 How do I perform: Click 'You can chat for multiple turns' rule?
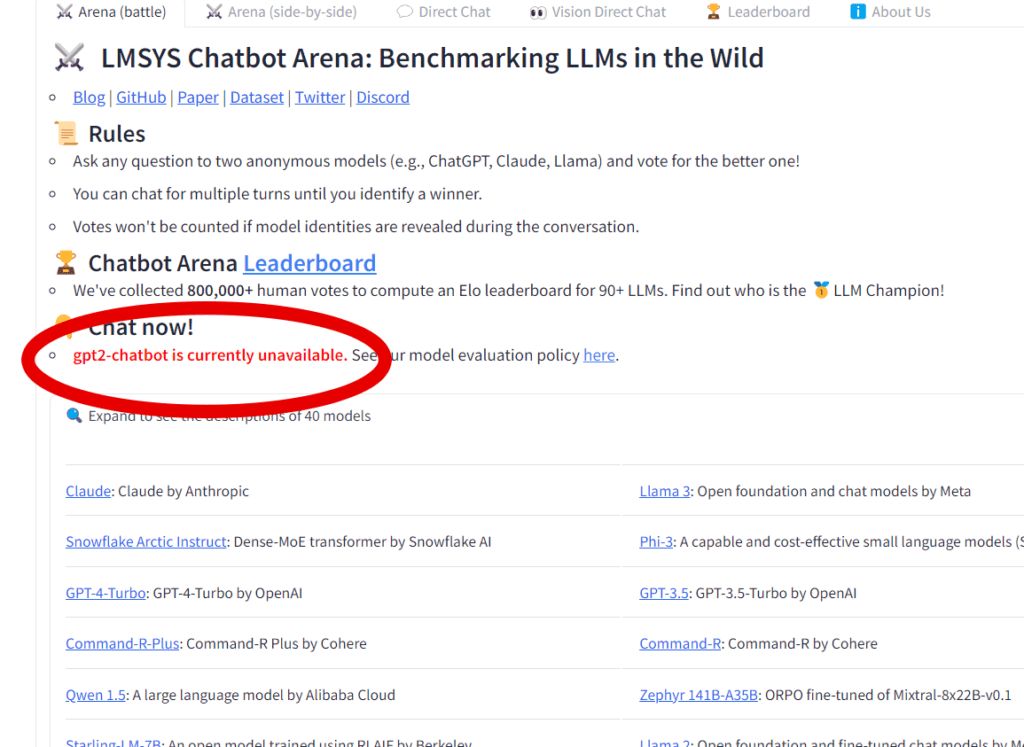pyautogui.click(x=278, y=194)
